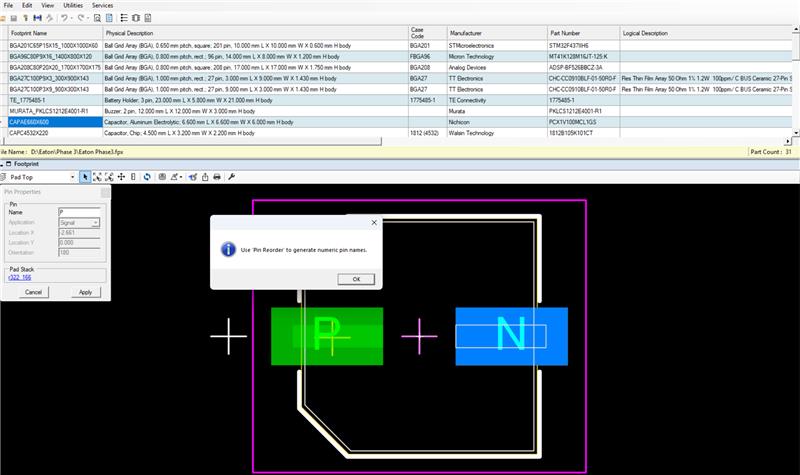Open the Services menu
The width and height of the screenshot is (800, 475).
point(102,5)
